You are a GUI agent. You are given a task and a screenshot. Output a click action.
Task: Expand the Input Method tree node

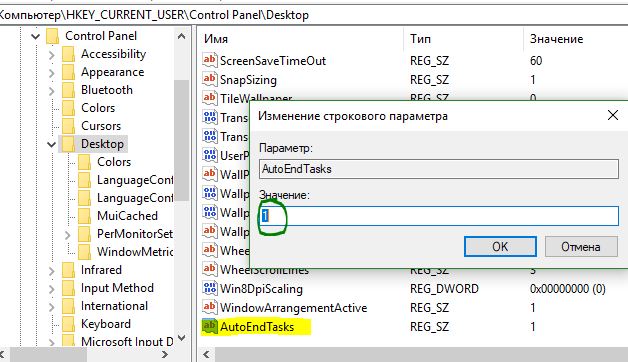click(52, 289)
